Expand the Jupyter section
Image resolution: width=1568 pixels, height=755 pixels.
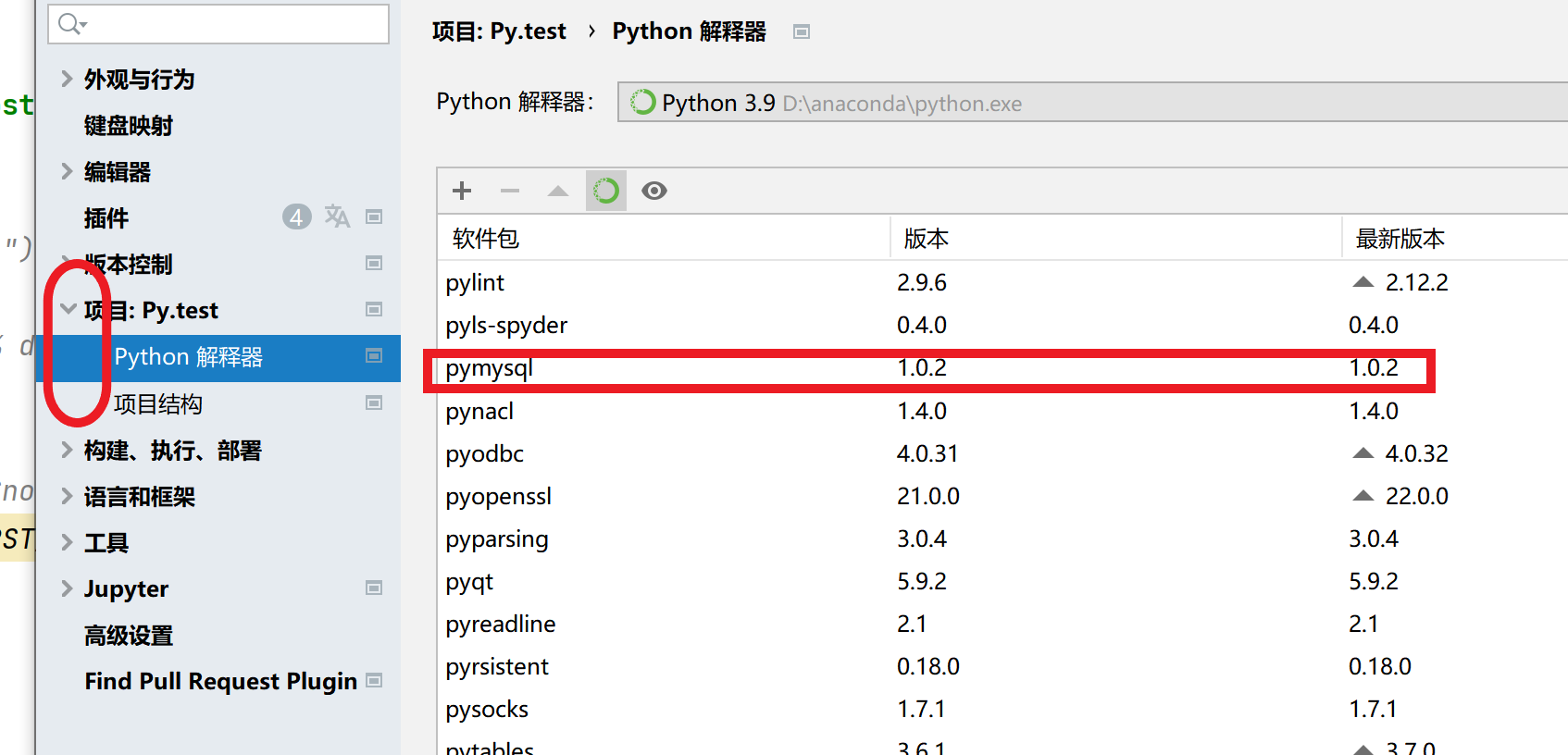67,588
